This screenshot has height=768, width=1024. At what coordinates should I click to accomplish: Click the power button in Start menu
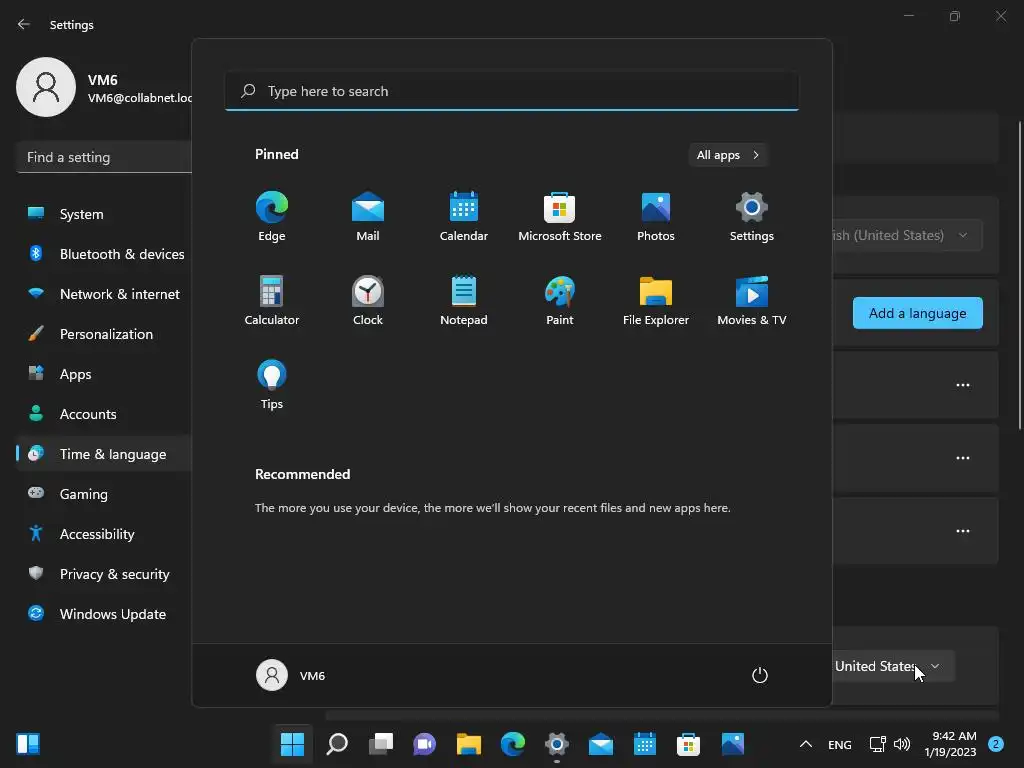[x=760, y=675]
